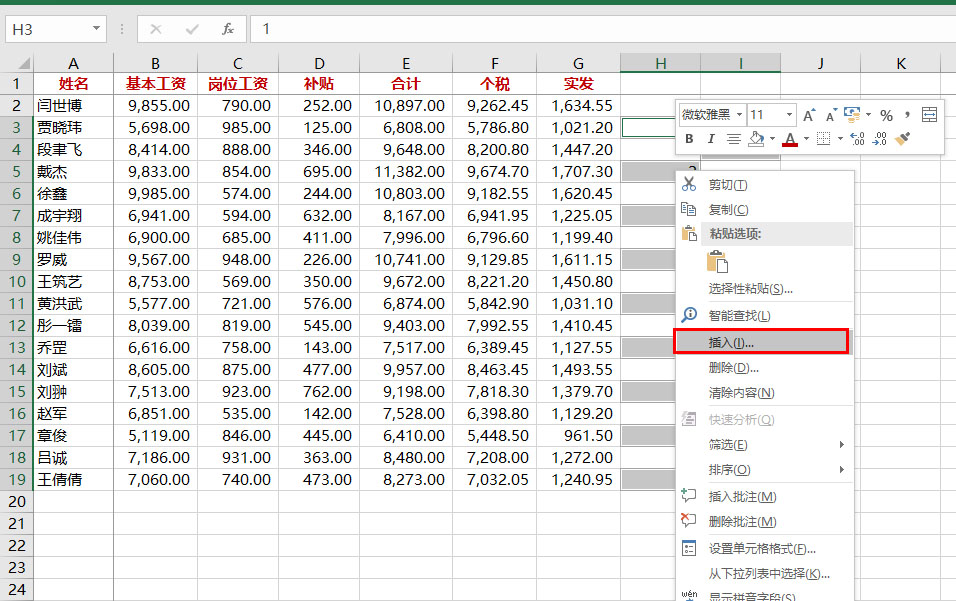Image resolution: width=956 pixels, height=601 pixels.
Task: Select column D header
Action: [x=319, y=63]
